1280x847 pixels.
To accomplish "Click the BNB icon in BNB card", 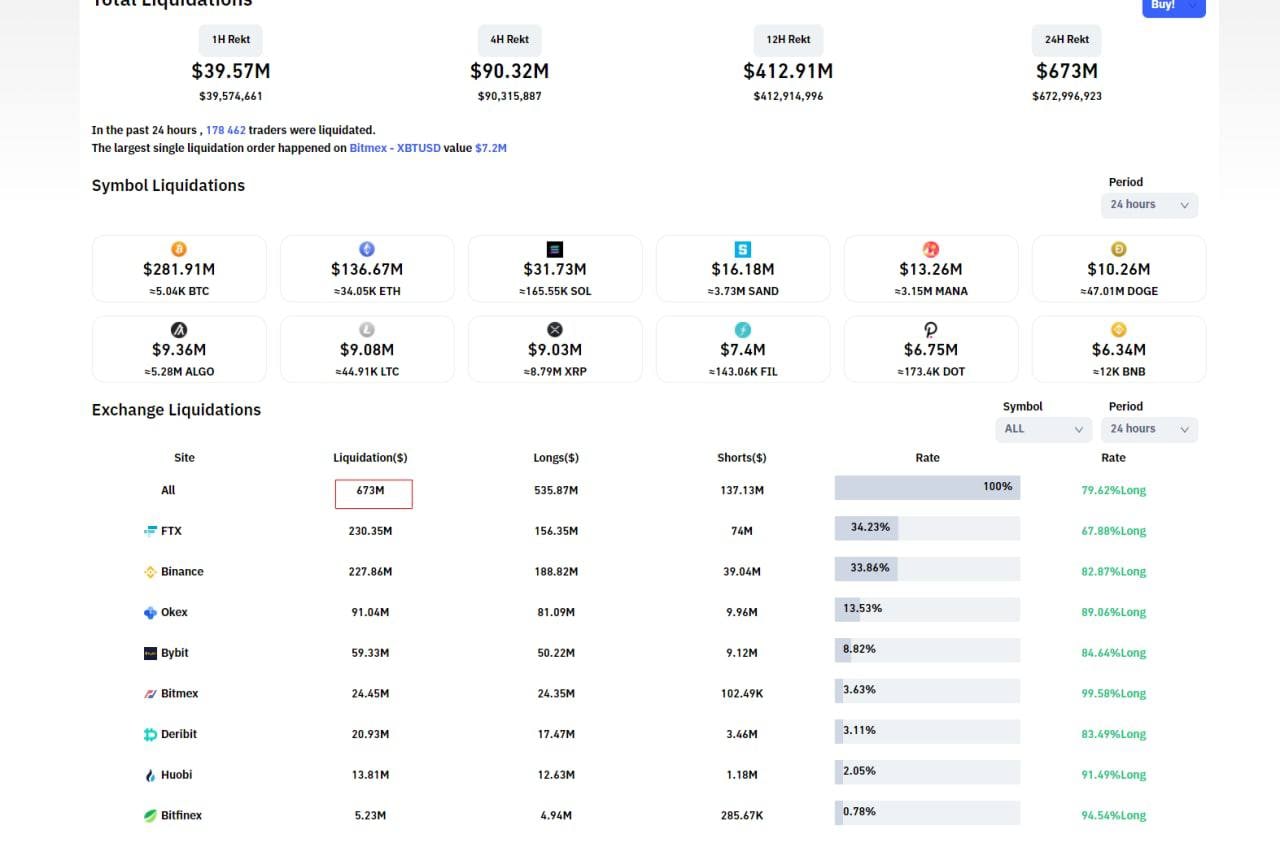I will coord(1119,330).
